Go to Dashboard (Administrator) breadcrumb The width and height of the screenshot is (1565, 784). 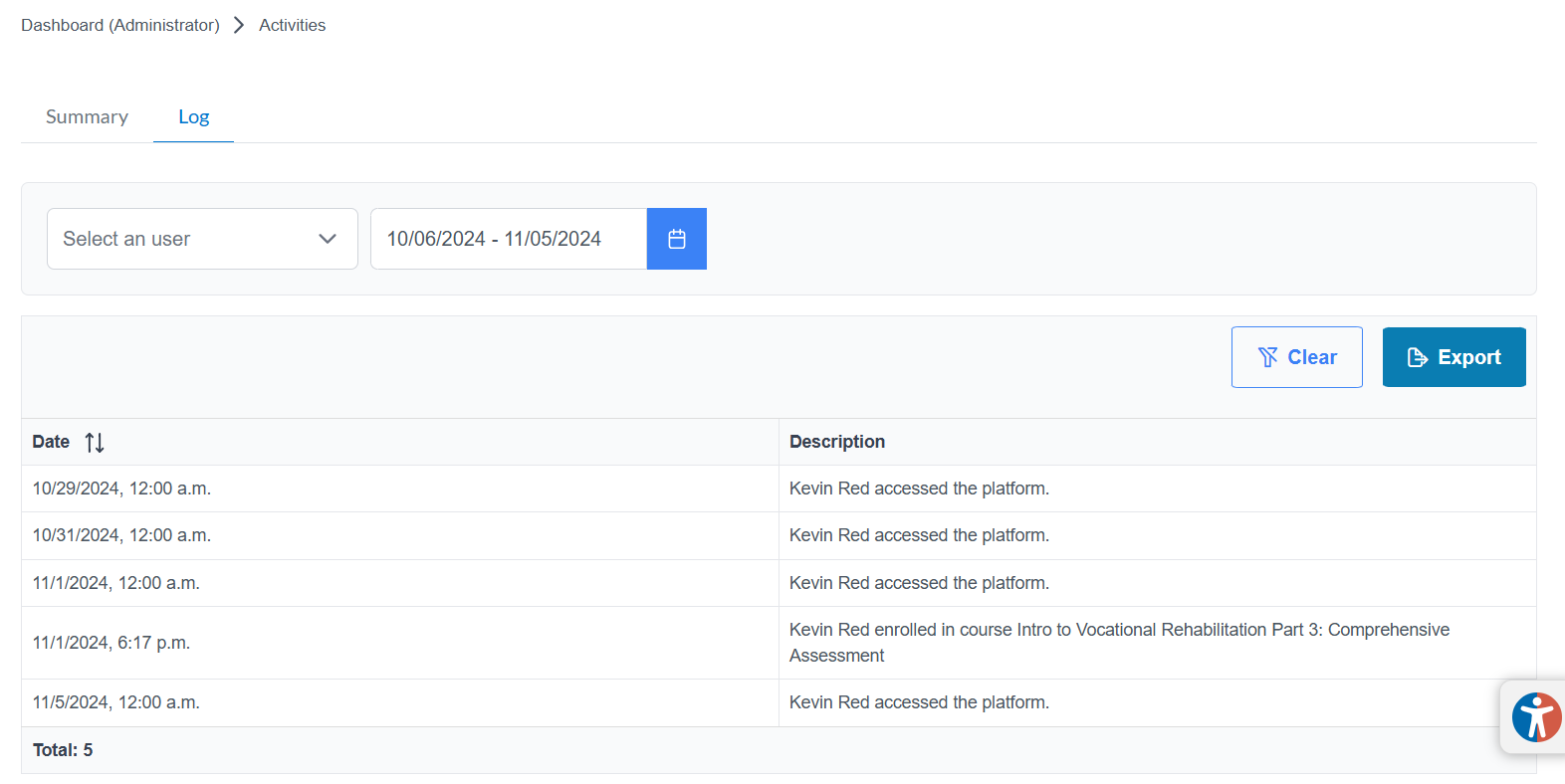tap(120, 25)
